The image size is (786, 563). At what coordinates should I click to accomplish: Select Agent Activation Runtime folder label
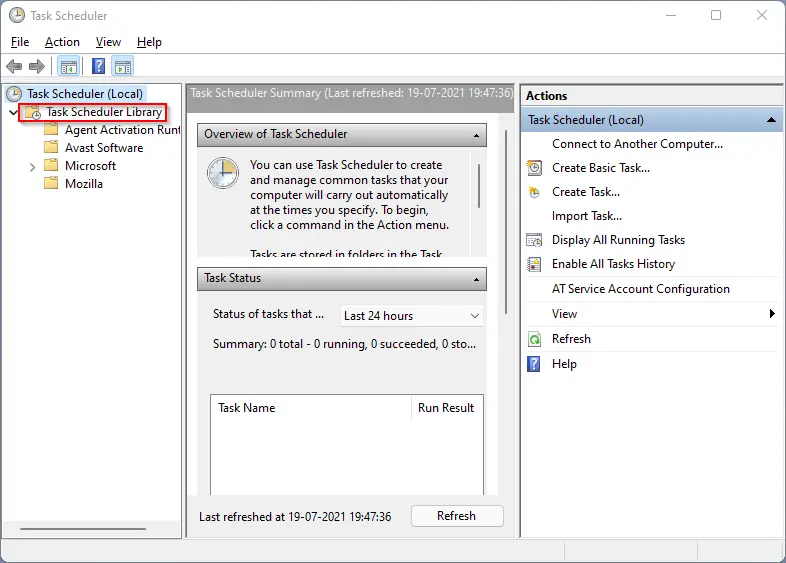pos(122,130)
